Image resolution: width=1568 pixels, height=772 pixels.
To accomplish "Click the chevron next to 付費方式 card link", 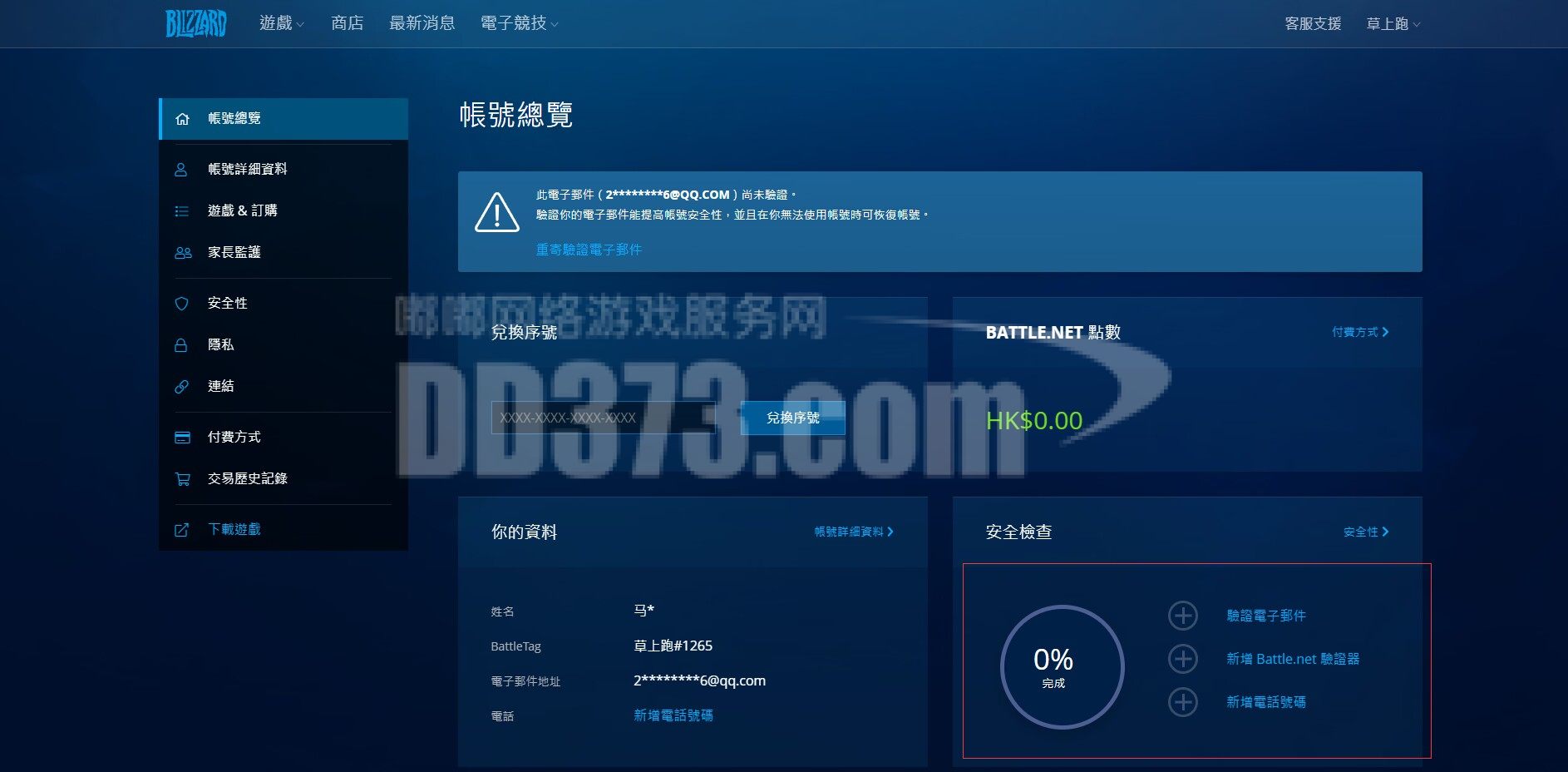I will (x=1386, y=332).
